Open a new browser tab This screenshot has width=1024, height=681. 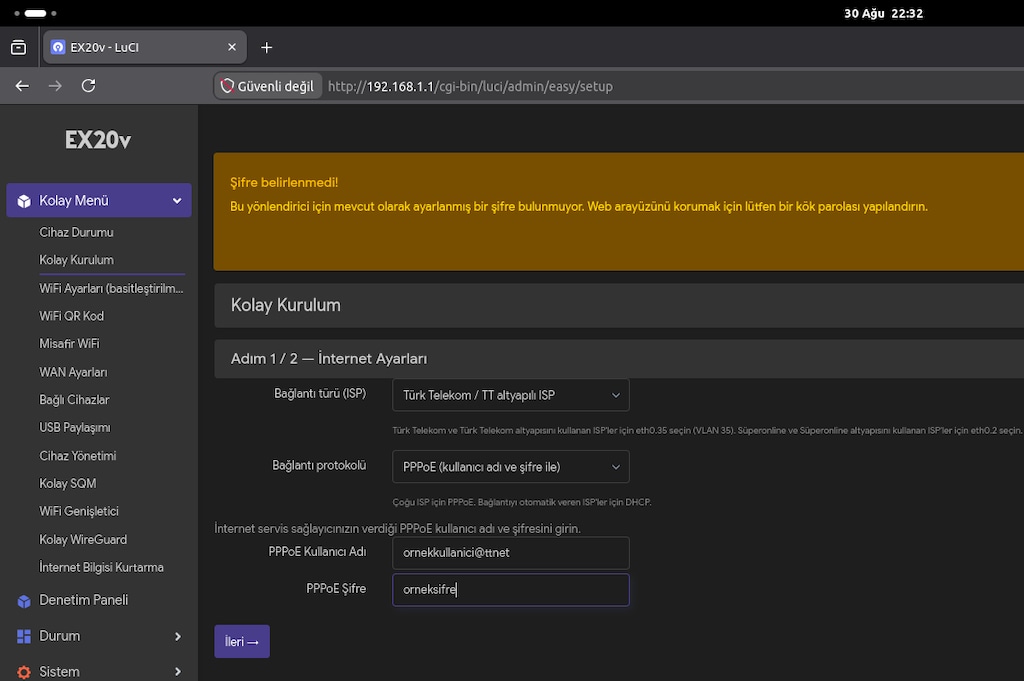point(266,47)
